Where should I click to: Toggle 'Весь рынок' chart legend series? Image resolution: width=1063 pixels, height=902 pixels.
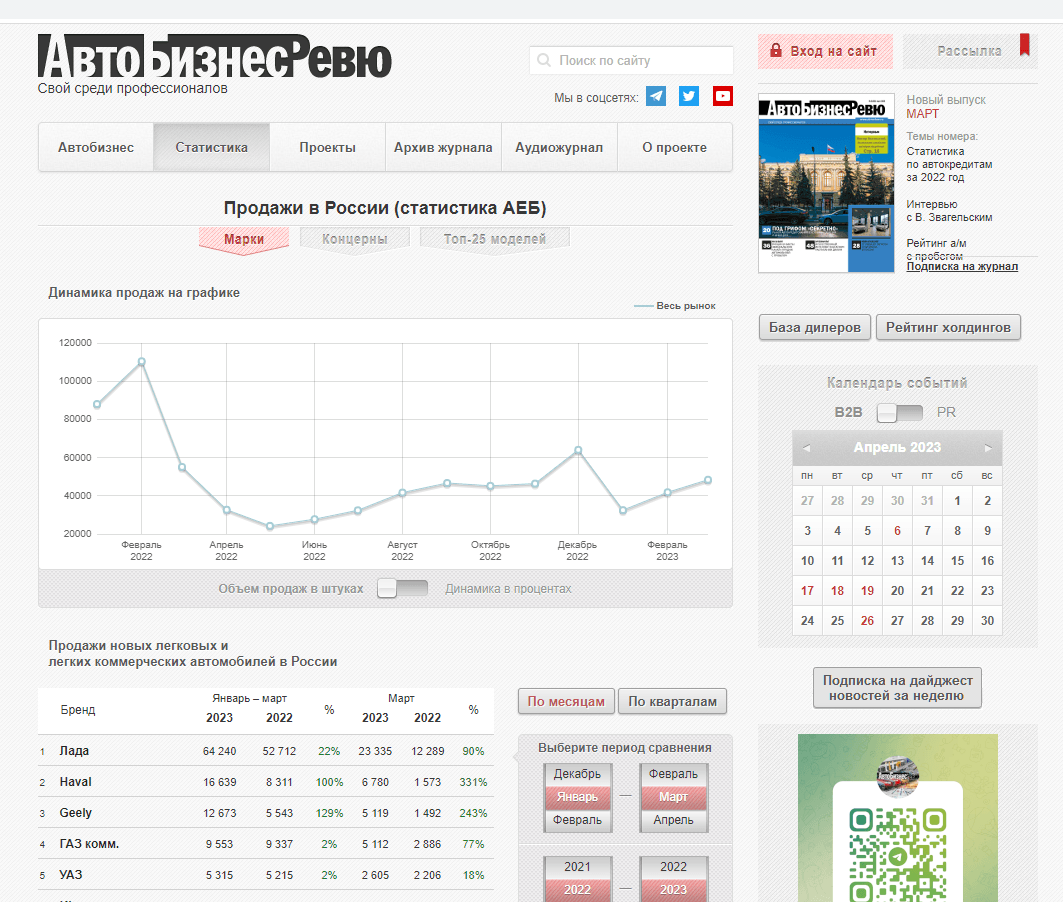[675, 306]
